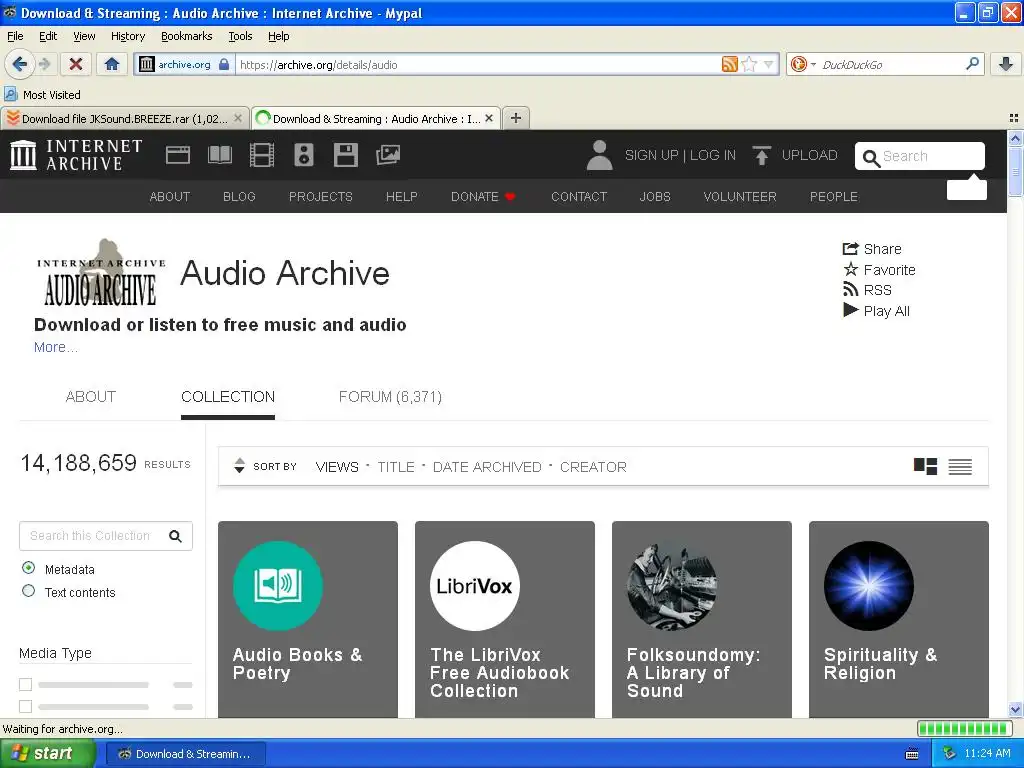Toggle sort direction arrows next to Sort By
The height and width of the screenshot is (768, 1024).
(x=239, y=466)
